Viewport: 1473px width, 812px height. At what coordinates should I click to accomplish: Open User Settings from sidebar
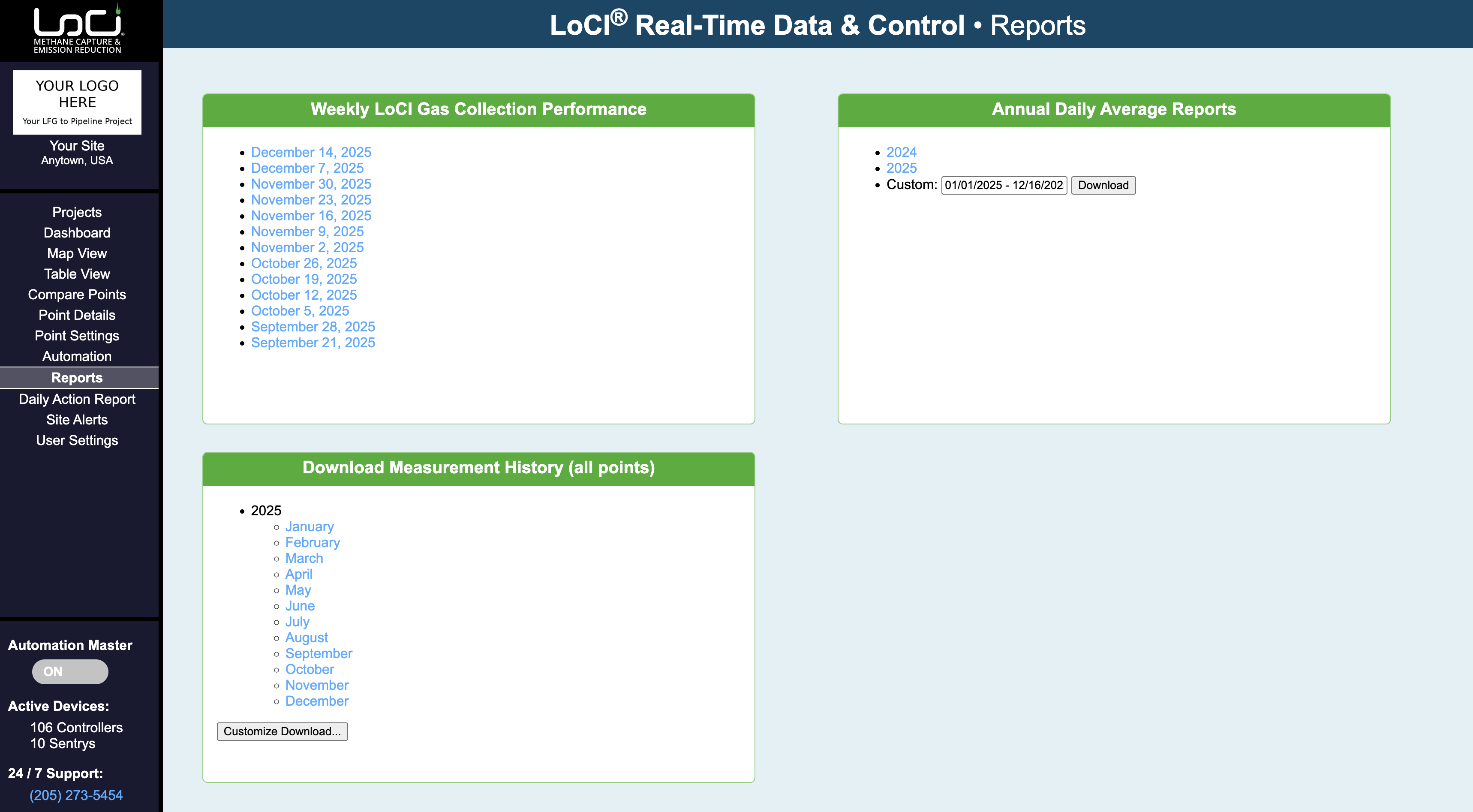[x=77, y=440]
